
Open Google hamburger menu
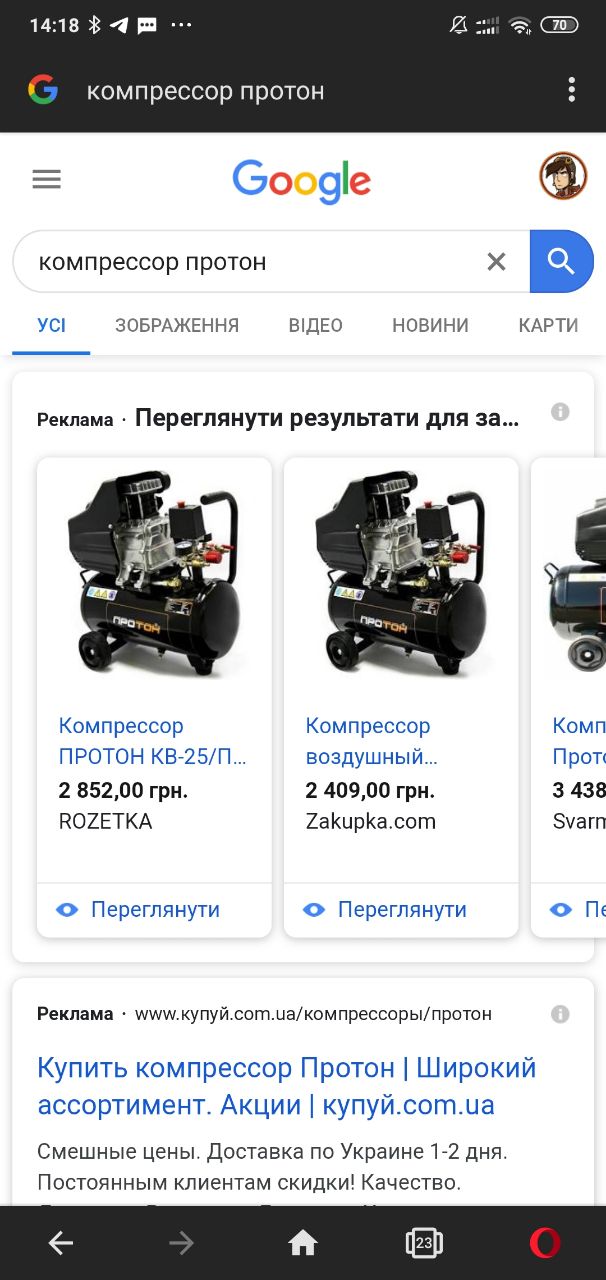click(x=47, y=179)
